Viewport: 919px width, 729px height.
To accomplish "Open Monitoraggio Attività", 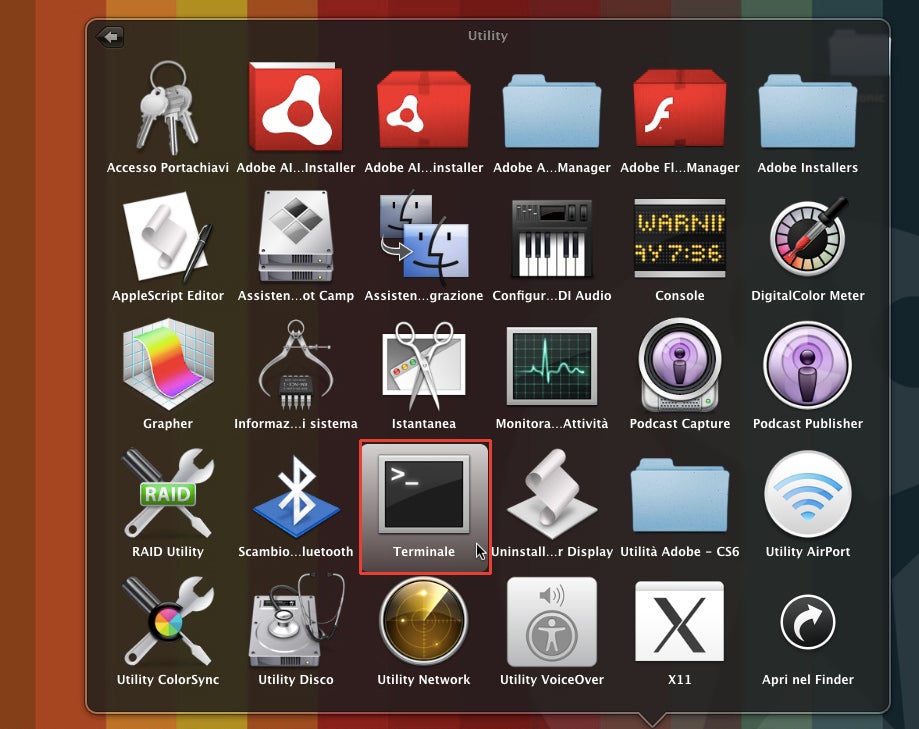I will pyautogui.click(x=552, y=366).
